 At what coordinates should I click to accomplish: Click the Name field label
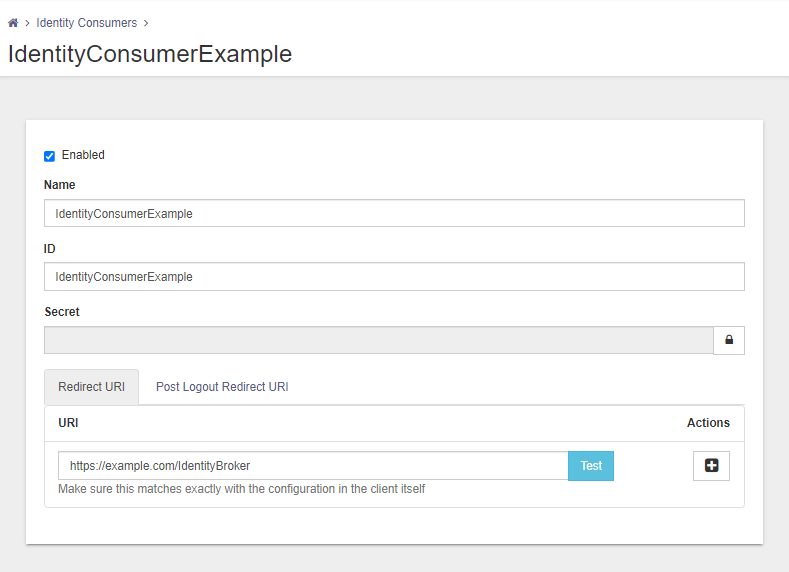pos(60,185)
